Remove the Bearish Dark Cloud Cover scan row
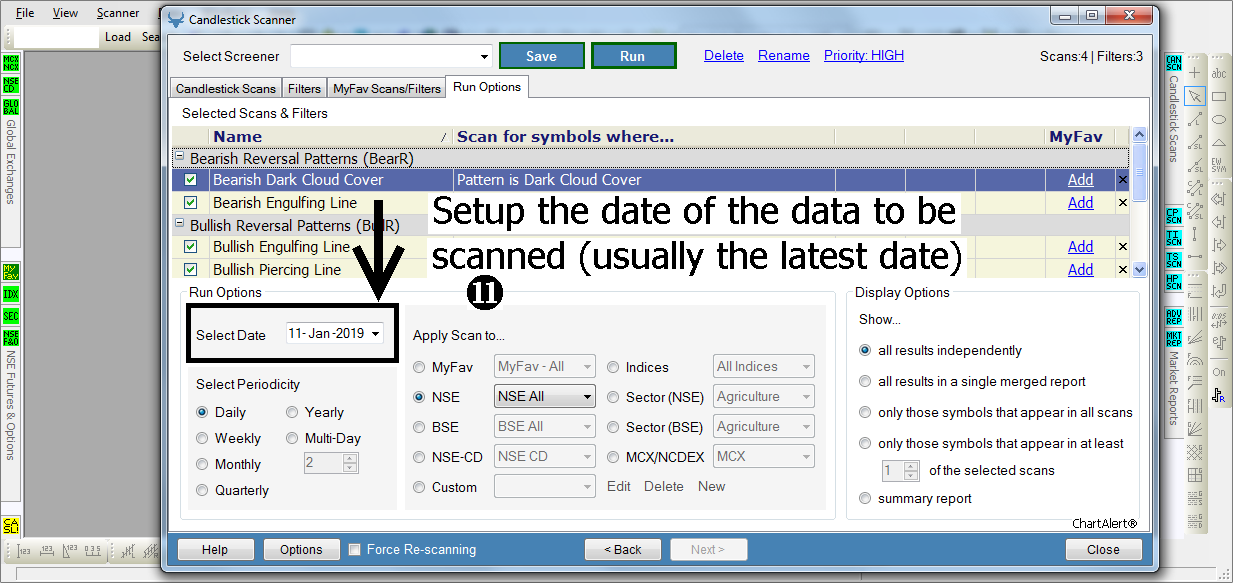 pyautogui.click(x=1122, y=180)
